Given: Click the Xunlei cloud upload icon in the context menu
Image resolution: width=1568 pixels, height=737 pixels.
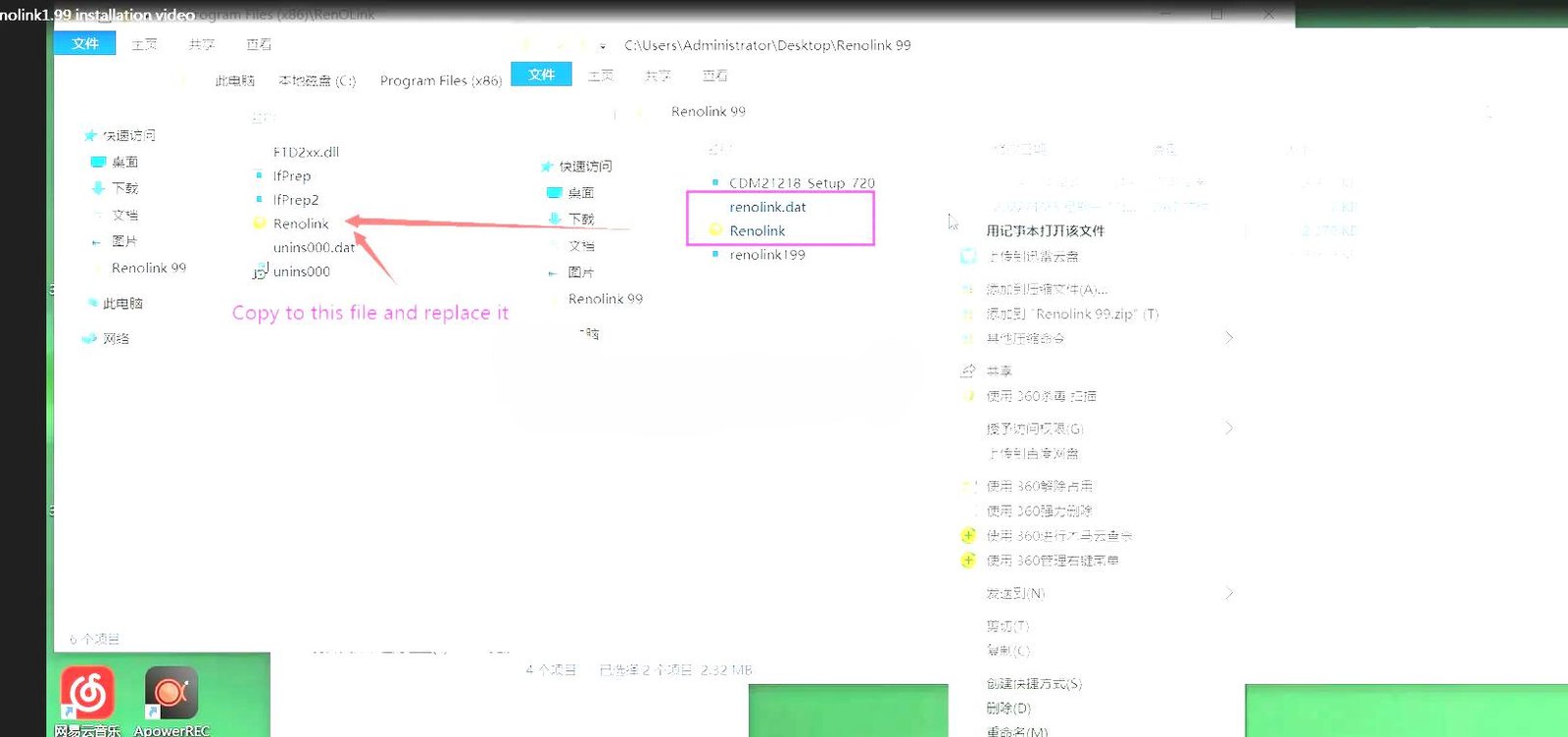Looking at the screenshot, I should pos(968,256).
